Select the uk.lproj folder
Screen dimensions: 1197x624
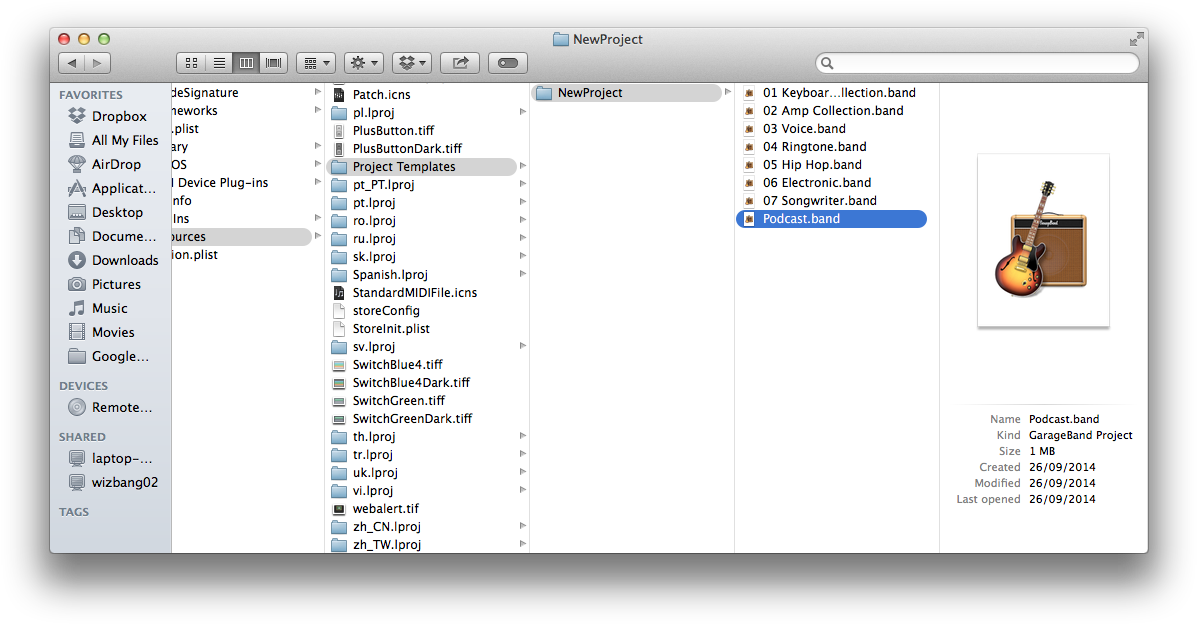(x=365, y=473)
